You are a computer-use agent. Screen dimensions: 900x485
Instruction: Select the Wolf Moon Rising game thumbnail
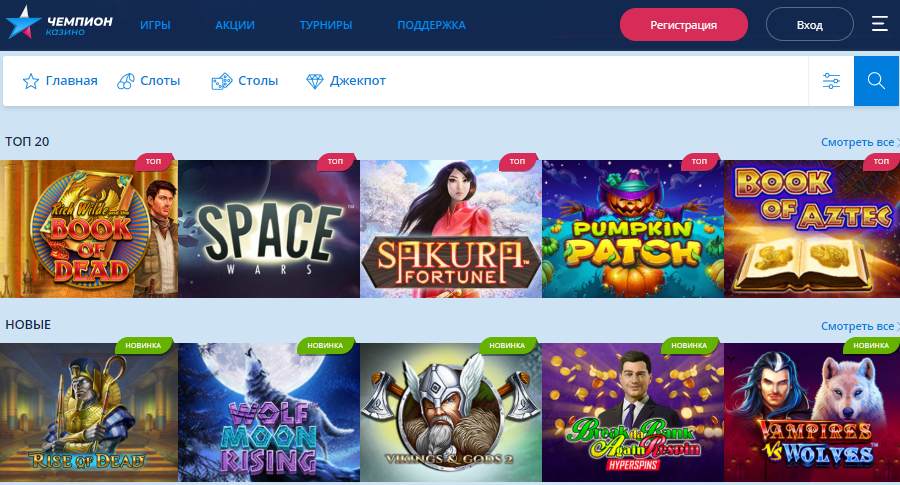coord(269,412)
